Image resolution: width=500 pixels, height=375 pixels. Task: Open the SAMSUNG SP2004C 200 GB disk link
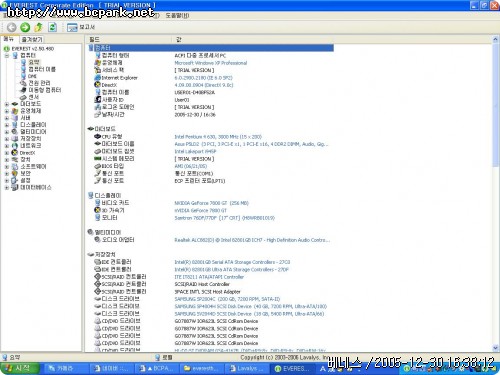pos(227,299)
